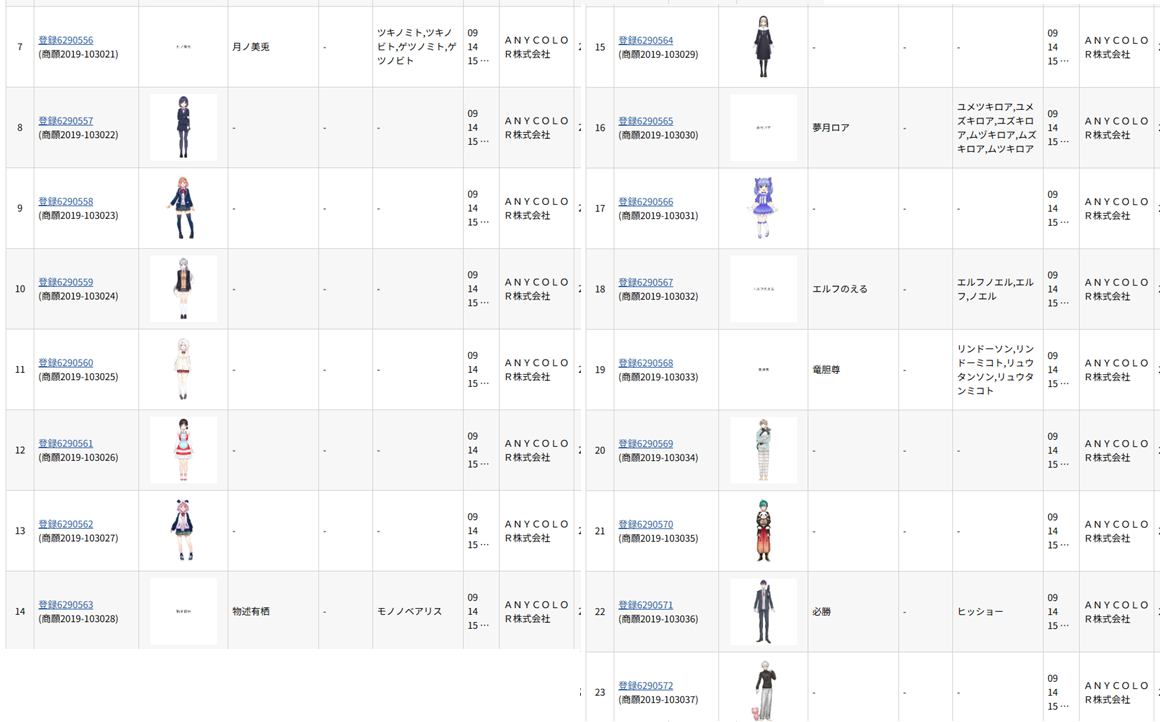Open trademark entry 登録6290559
Screen dimensions: 1169x722
(x=66, y=282)
